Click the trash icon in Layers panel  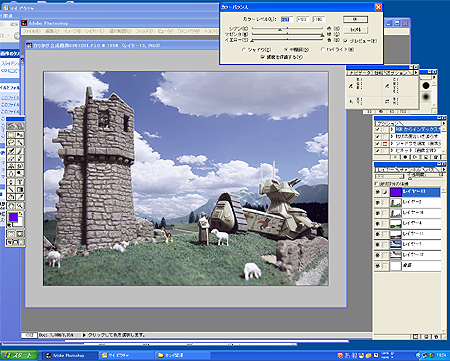[436, 337]
